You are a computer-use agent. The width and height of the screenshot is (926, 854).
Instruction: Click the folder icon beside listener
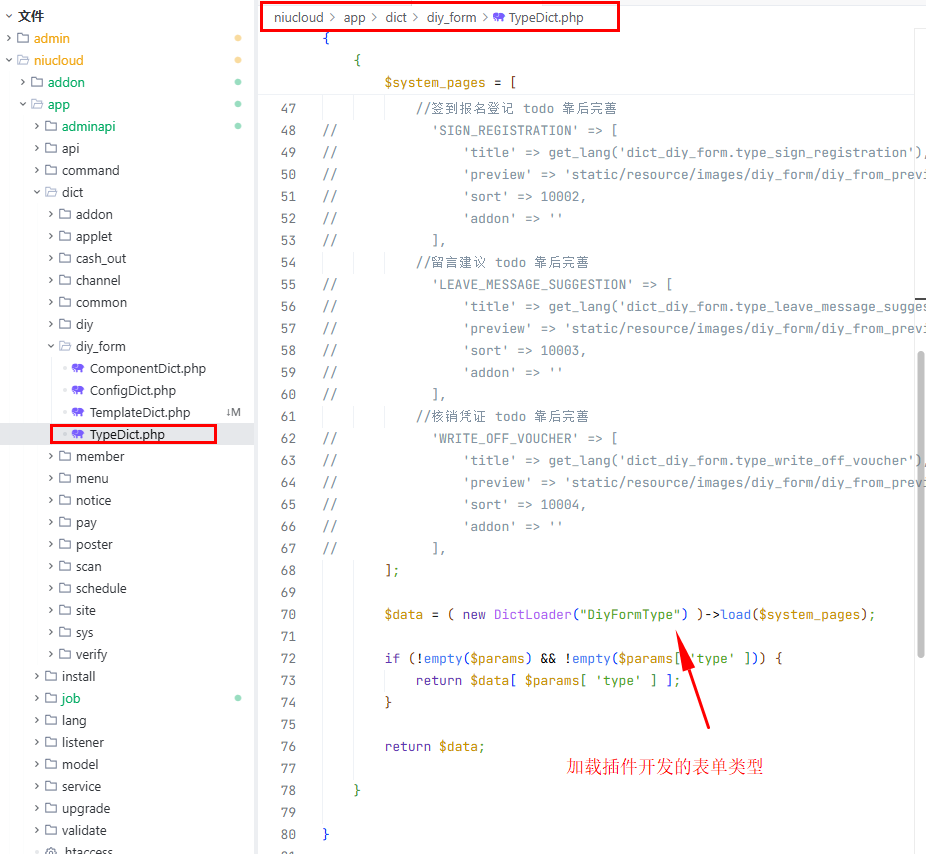point(51,742)
